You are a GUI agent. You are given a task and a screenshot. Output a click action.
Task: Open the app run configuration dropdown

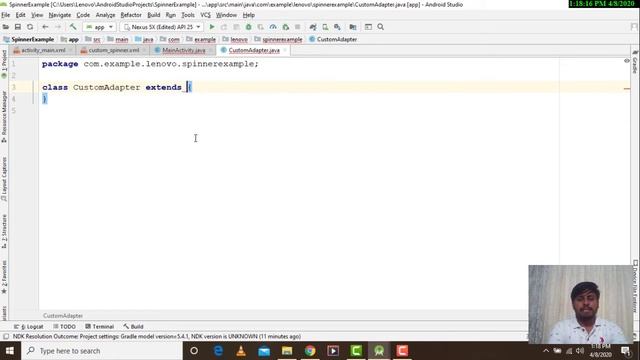click(x=99, y=27)
